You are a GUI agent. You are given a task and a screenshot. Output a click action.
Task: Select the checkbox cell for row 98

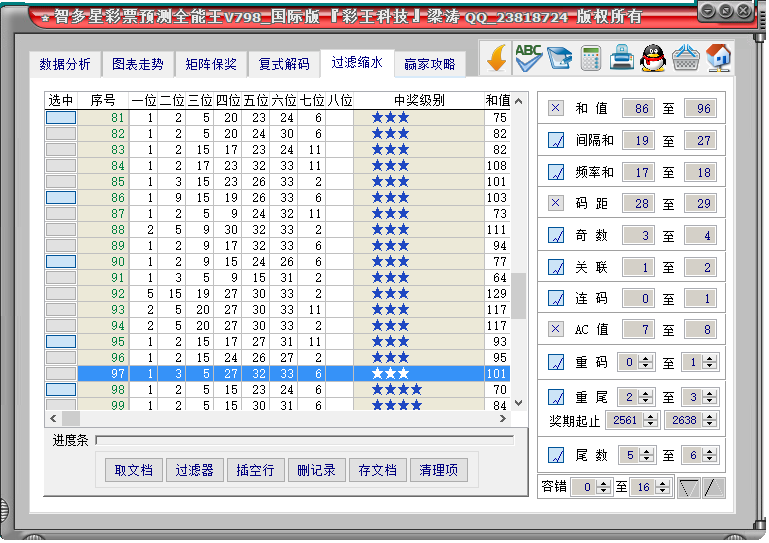61,389
